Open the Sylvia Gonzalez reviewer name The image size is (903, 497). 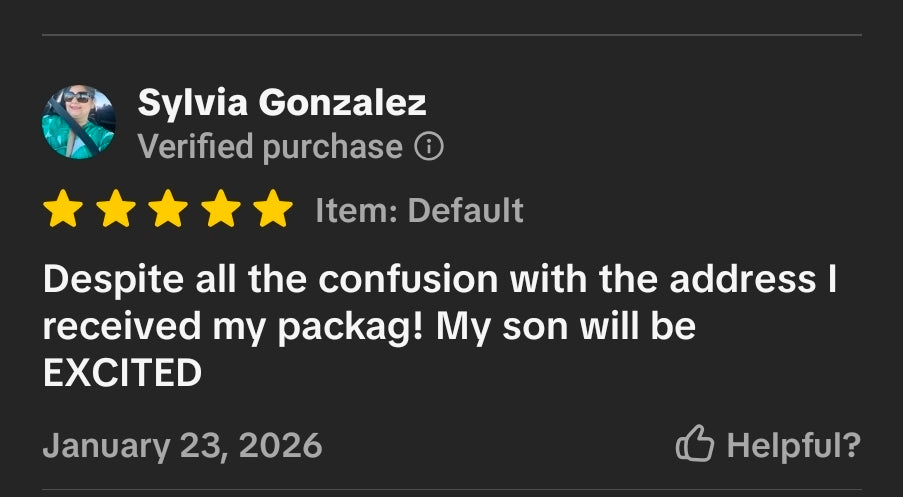(282, 103)
